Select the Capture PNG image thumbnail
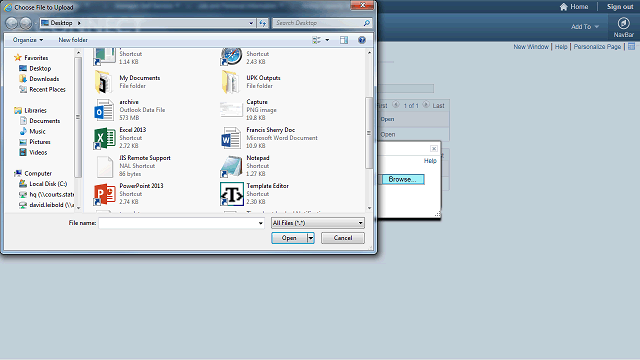 [231, 109]
